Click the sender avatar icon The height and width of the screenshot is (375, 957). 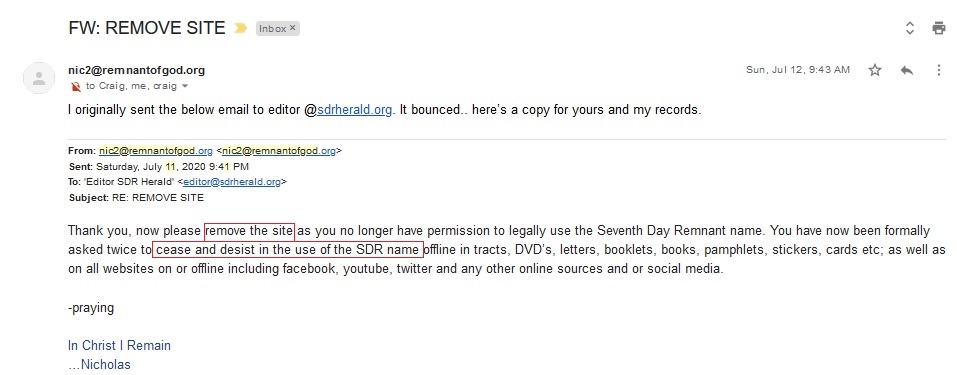tap(39, 78)
